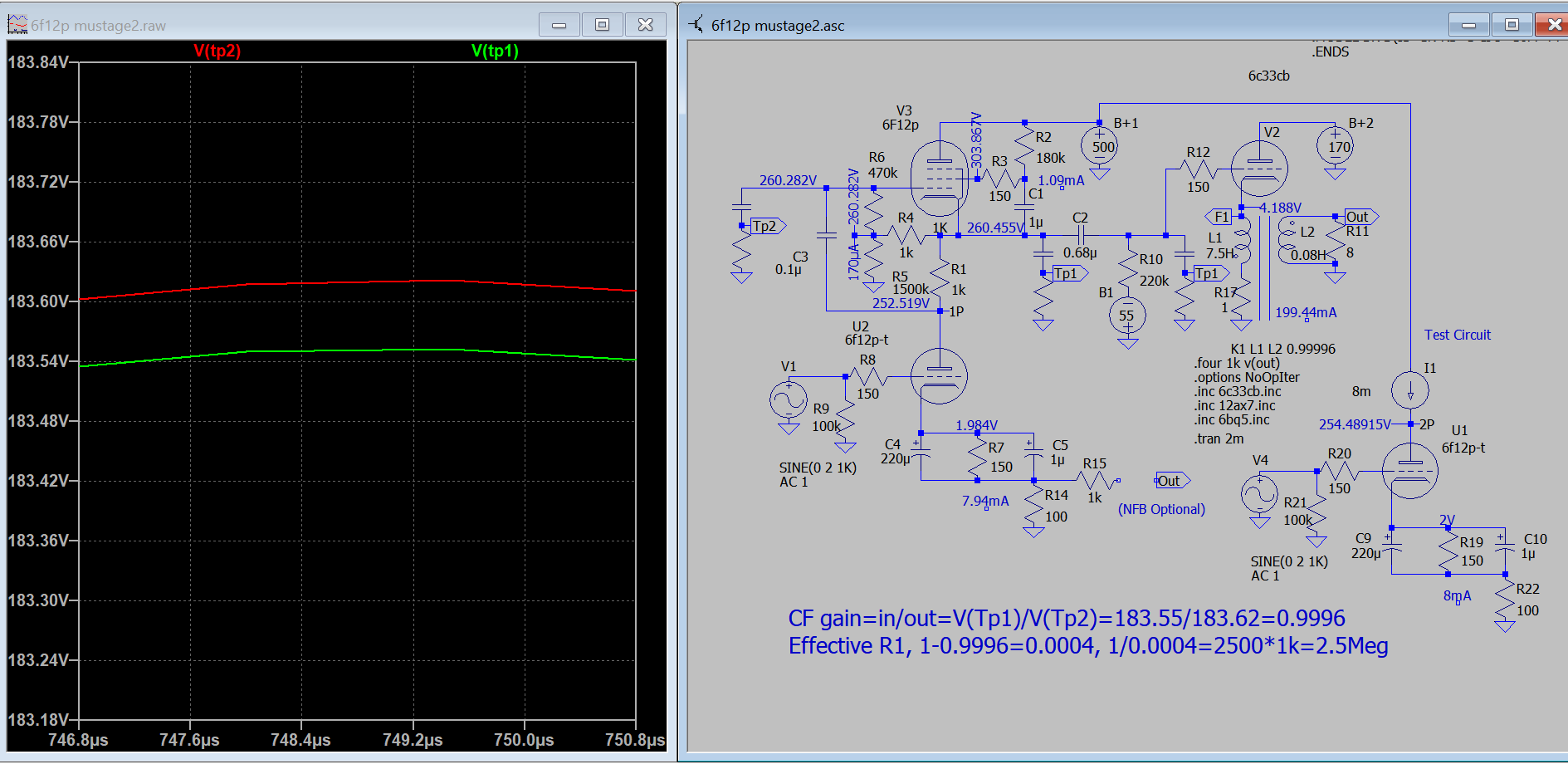The image size is (1568, 764).
Task: Click the Tp1 label flag near C2
Action: point(1069,273)
